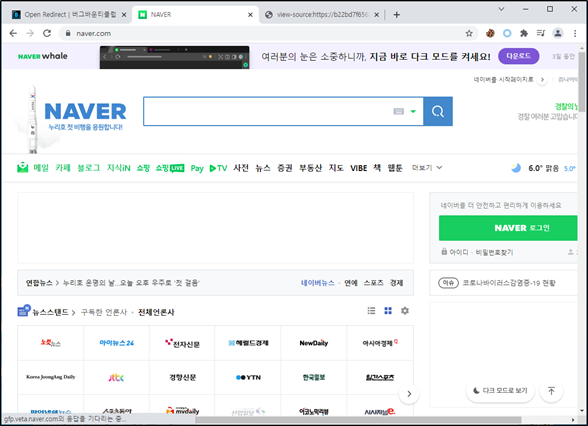
Task: Open Chrome three-dot menu
Action: [575, 33]
